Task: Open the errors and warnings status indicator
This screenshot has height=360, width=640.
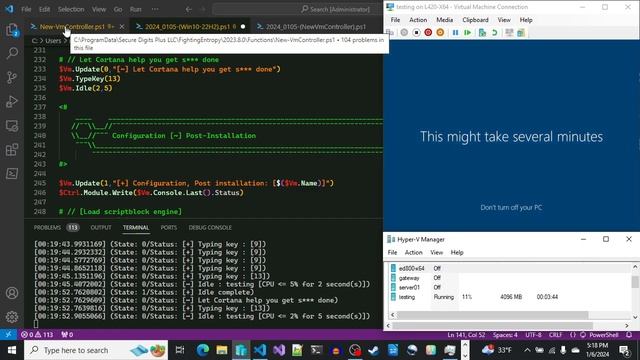Action: 37,335
